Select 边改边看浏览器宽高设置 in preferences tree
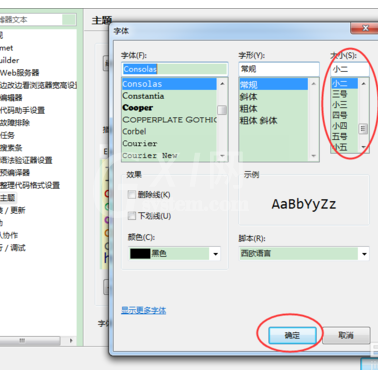The image size is (378, 370). 38,85
